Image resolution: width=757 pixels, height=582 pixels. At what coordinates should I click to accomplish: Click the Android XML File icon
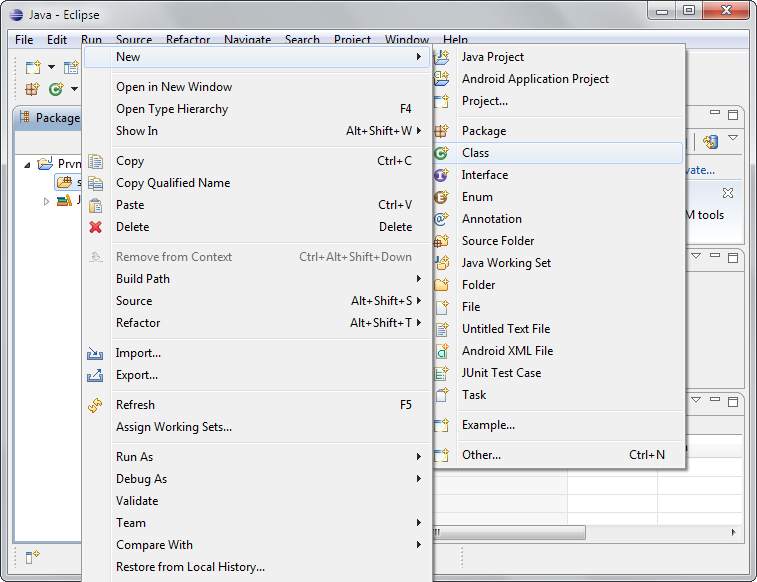click(x=442, y=351)
